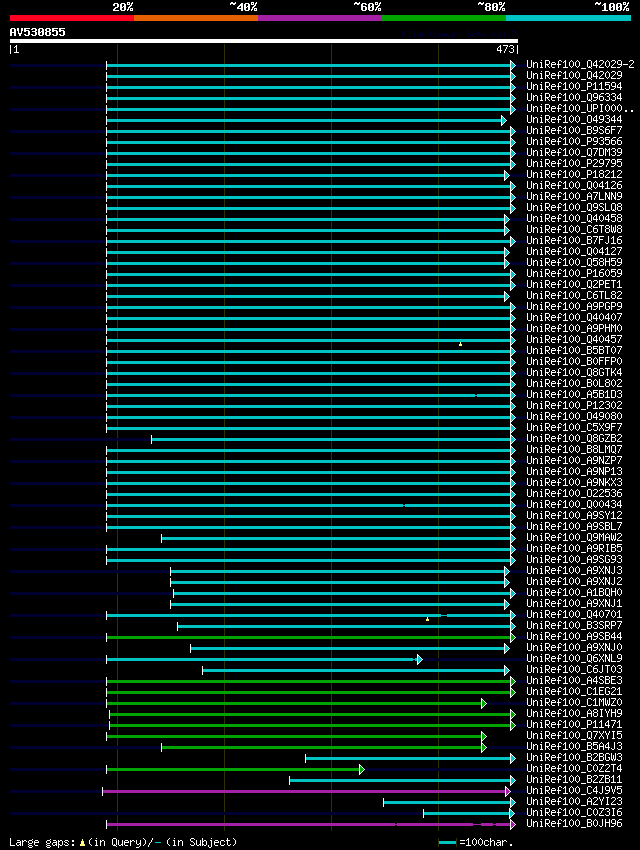Click the UniRef100_Q8GTK4 label
Viewport: 640px width, 850px height.
click(x=574, y=372)
